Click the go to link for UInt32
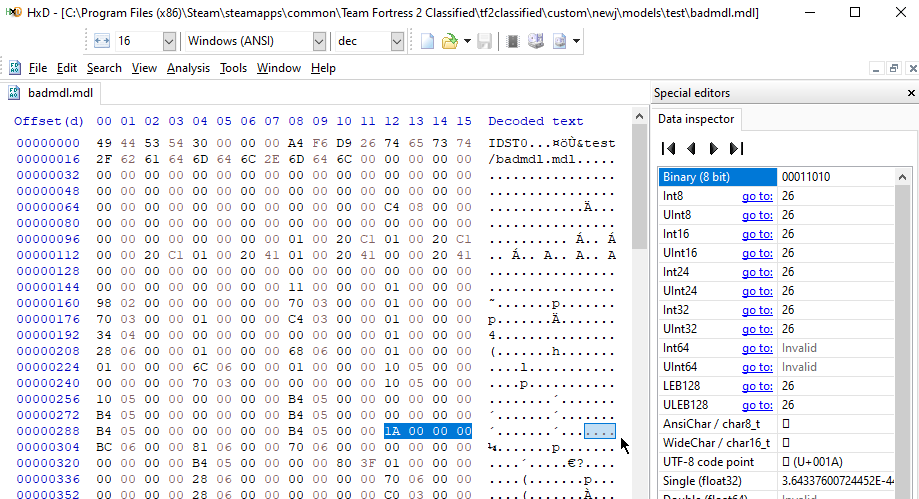The width and height of the screenshot is (919, 499). pos(757,329)
